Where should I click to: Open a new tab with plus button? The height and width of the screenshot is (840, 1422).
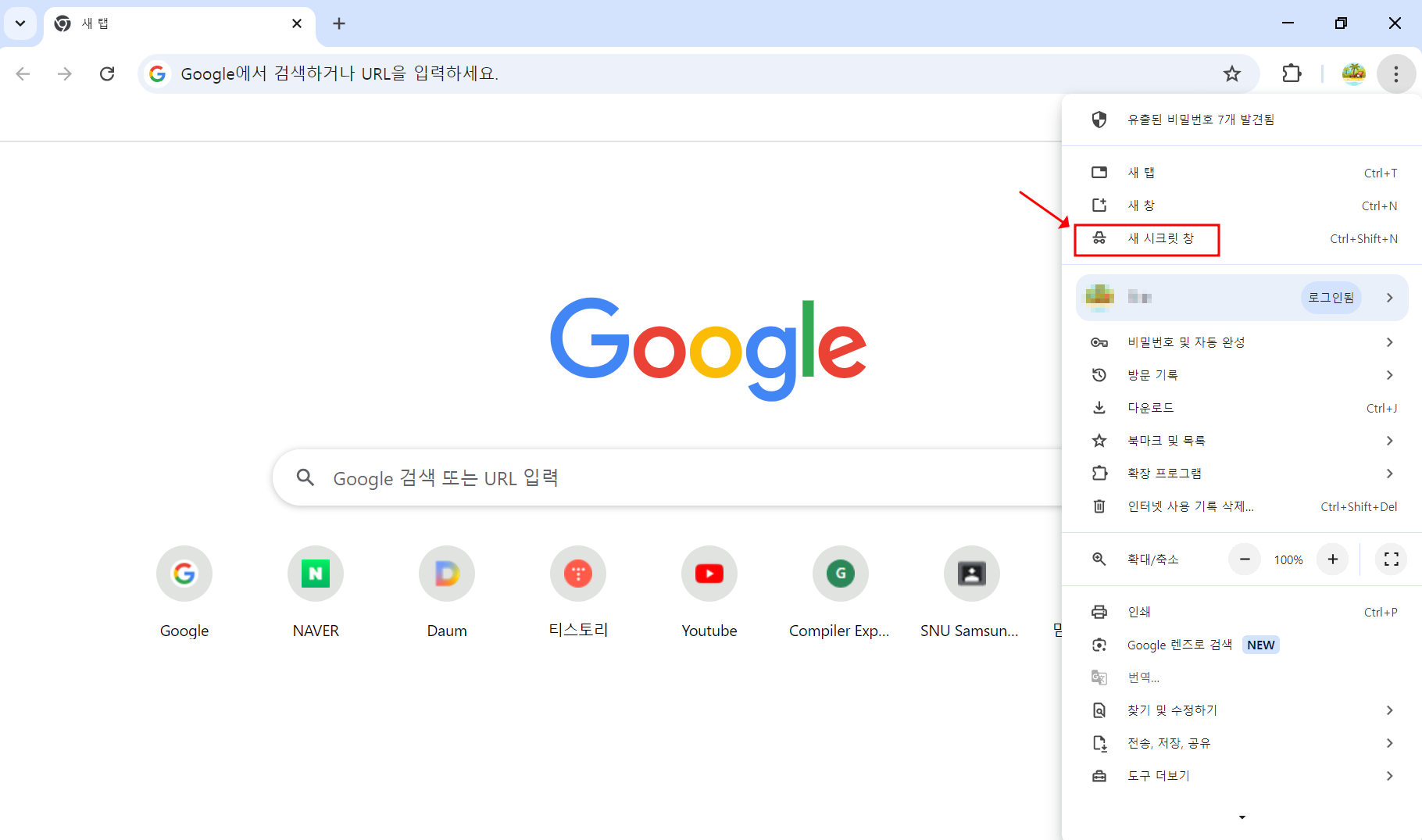pos(339,23)
